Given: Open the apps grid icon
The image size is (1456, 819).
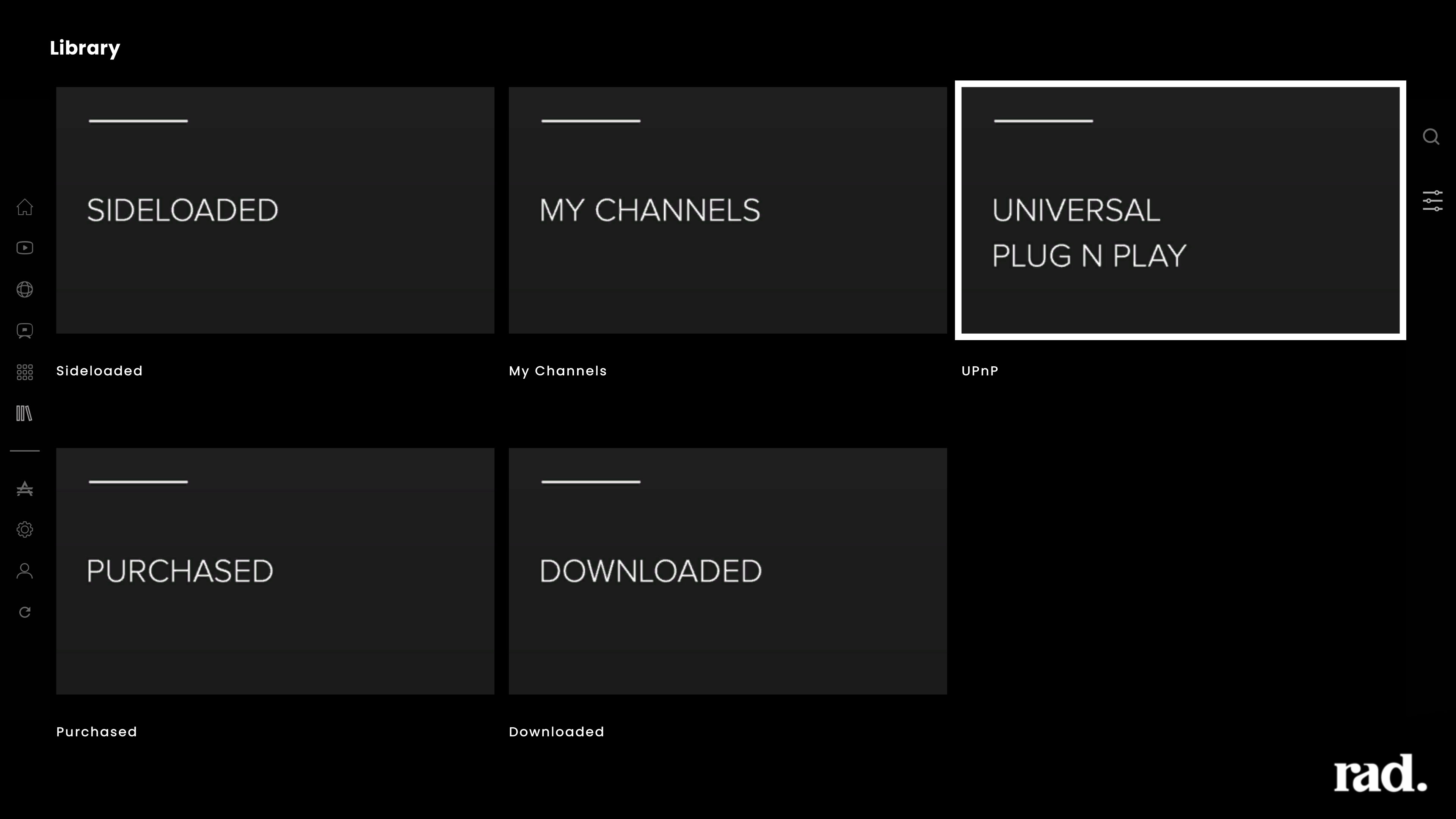Looking at the screenshot, I should tap(24, 372).
